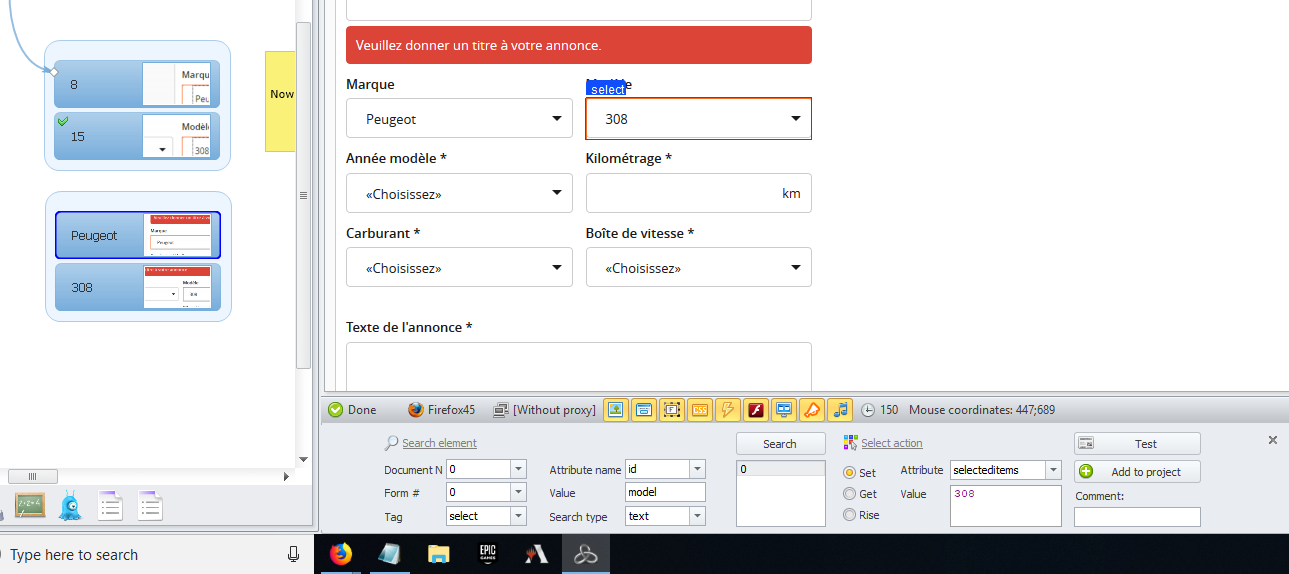This screenshot has height=574, width=1289.
Task: Toggle the orange notification sound icon
Action: (x=813, y=409)
